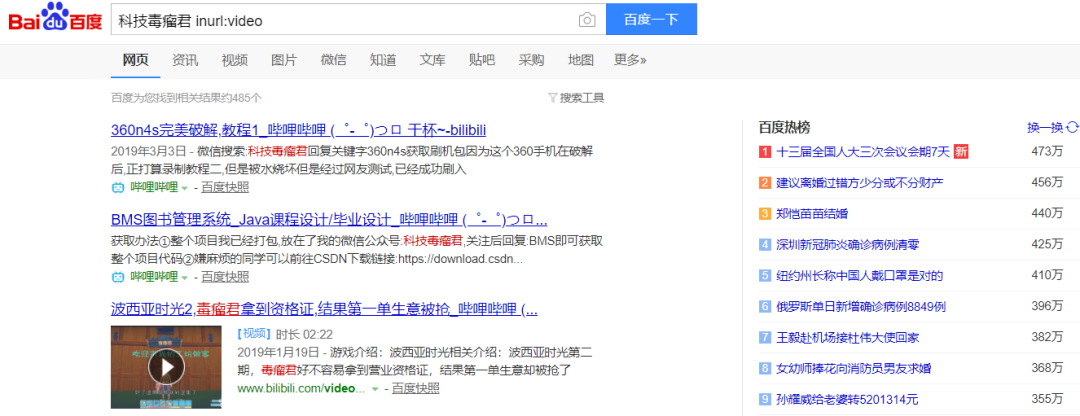1080x416 pixels.
Task: Click bilibili icon under BMS result
Action: click(118, 277)
